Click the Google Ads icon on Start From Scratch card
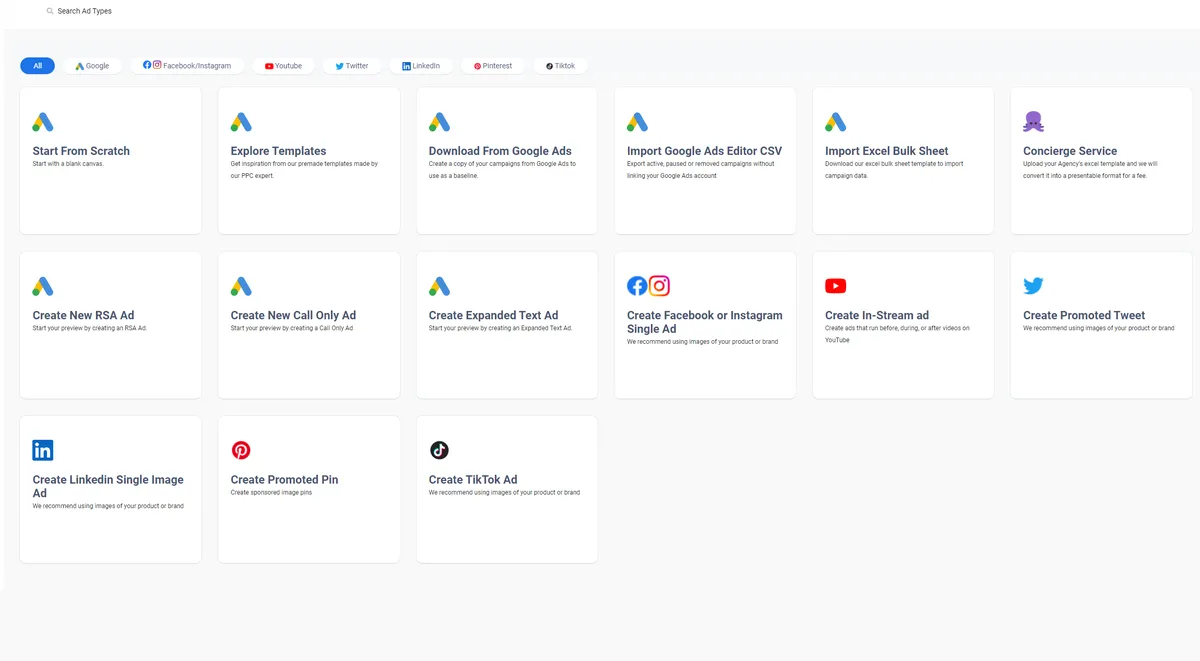 click(x=43, y=122)
